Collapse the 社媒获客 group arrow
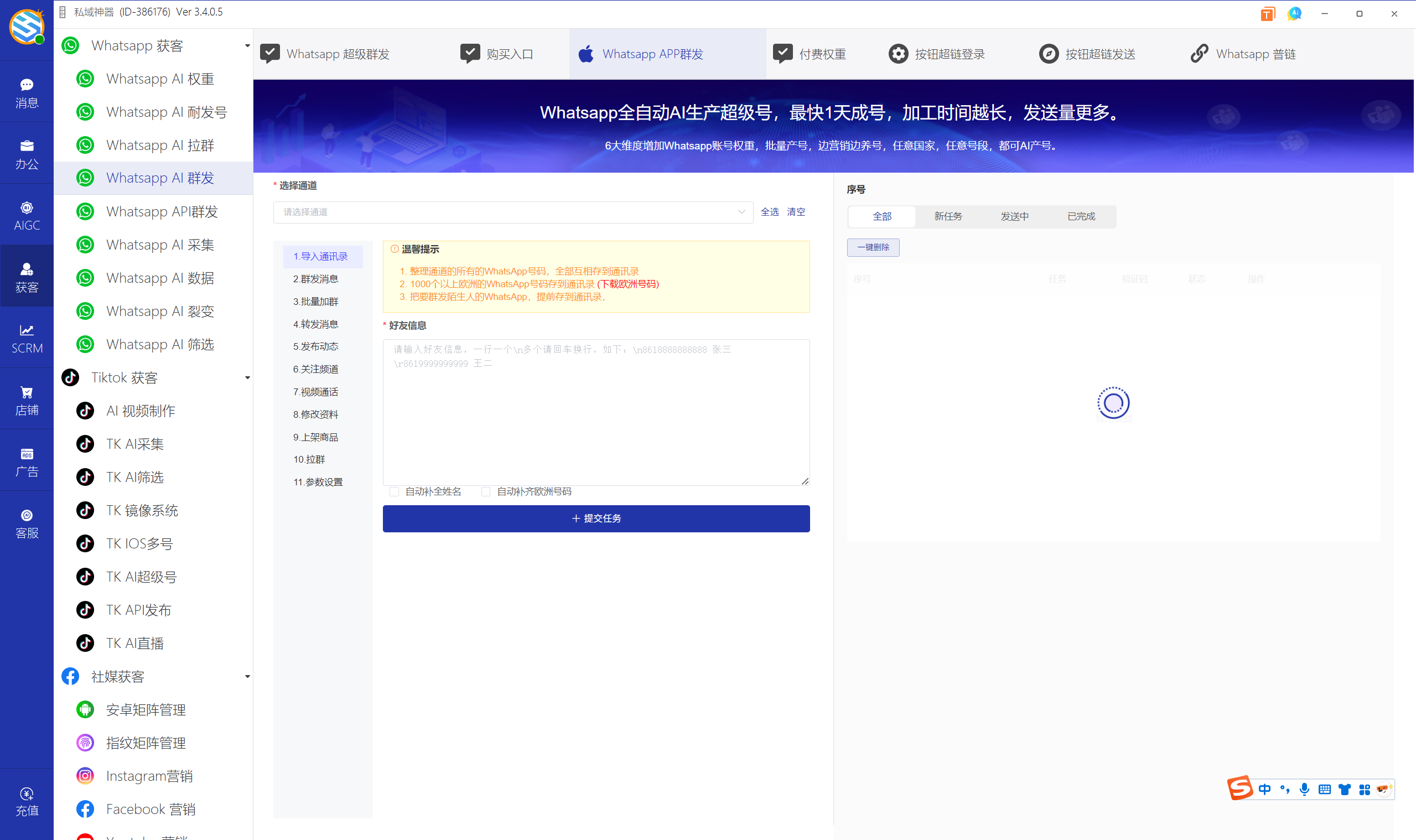1416x840 pixels. coord(247,676)
